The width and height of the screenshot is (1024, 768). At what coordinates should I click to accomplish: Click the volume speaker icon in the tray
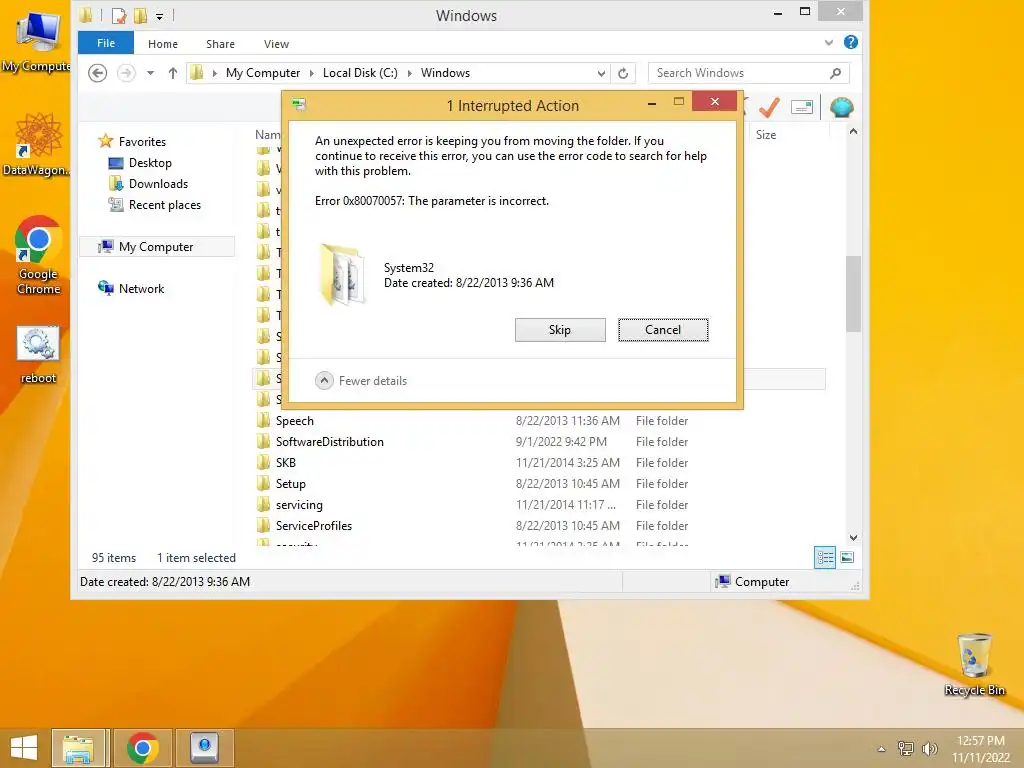pos(929,749)
